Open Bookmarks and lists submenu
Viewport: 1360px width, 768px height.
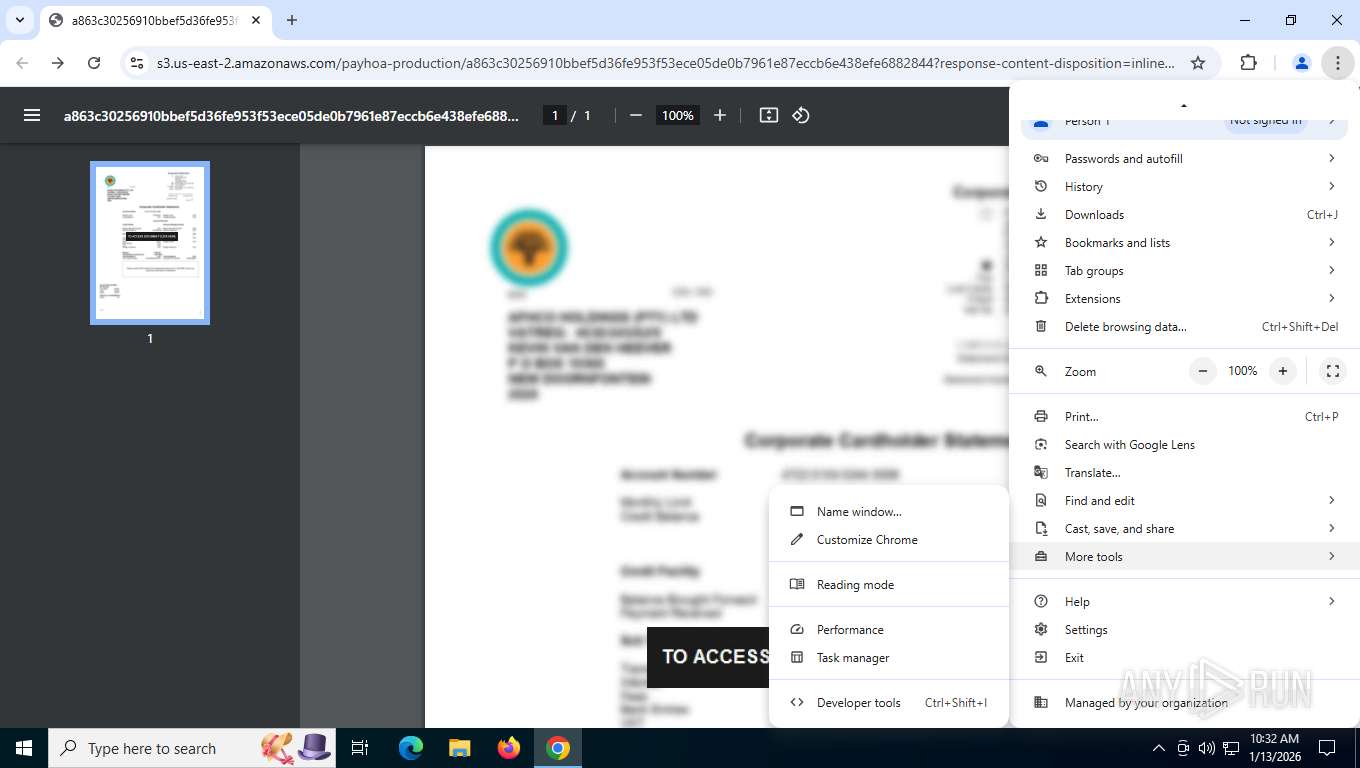click(1185, 243)
